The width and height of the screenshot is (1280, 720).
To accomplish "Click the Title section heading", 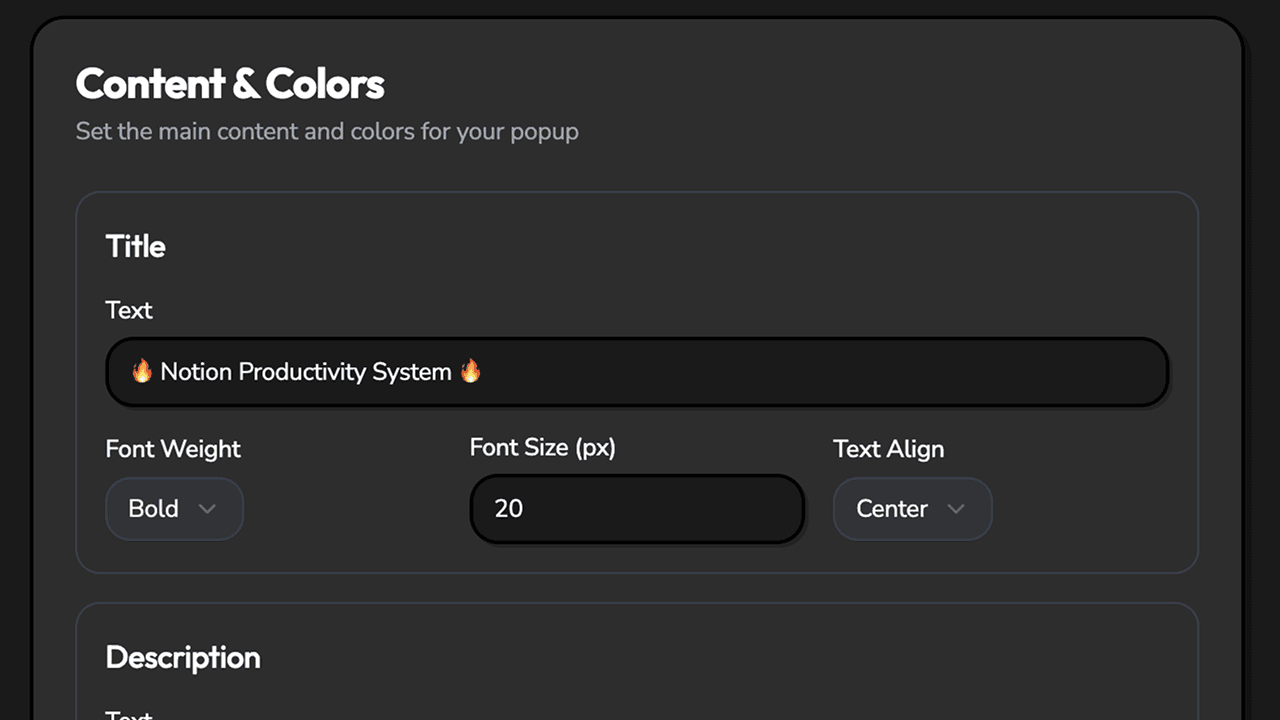I will coord(136,247).
